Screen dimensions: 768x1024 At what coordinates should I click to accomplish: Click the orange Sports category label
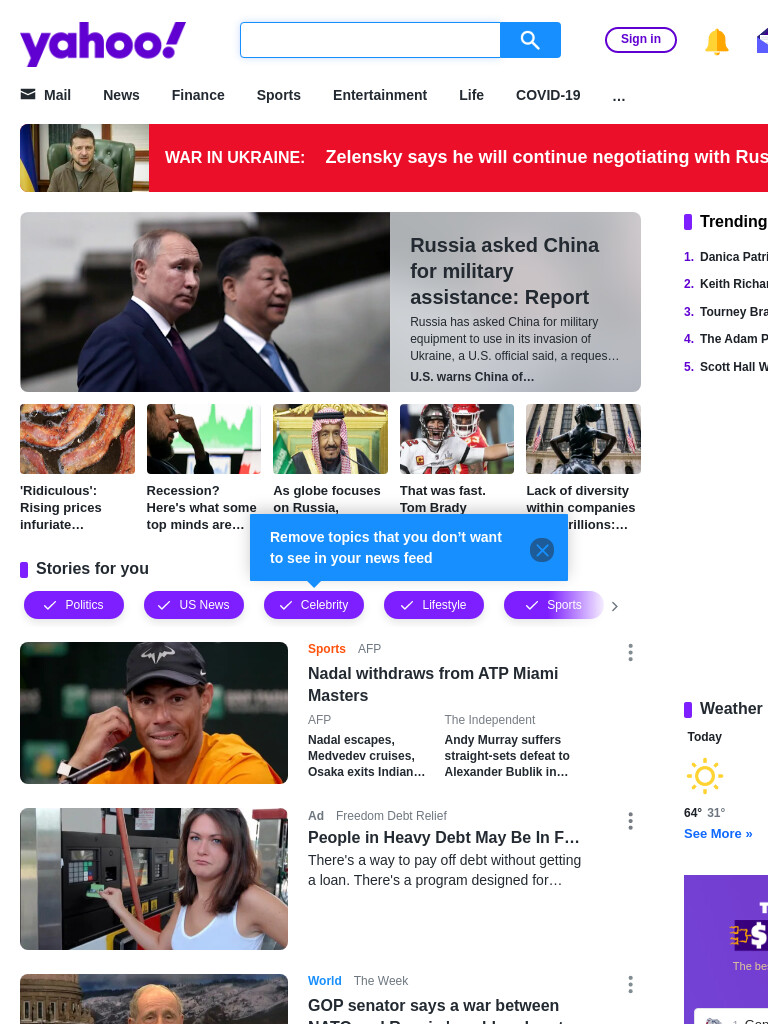327,649
